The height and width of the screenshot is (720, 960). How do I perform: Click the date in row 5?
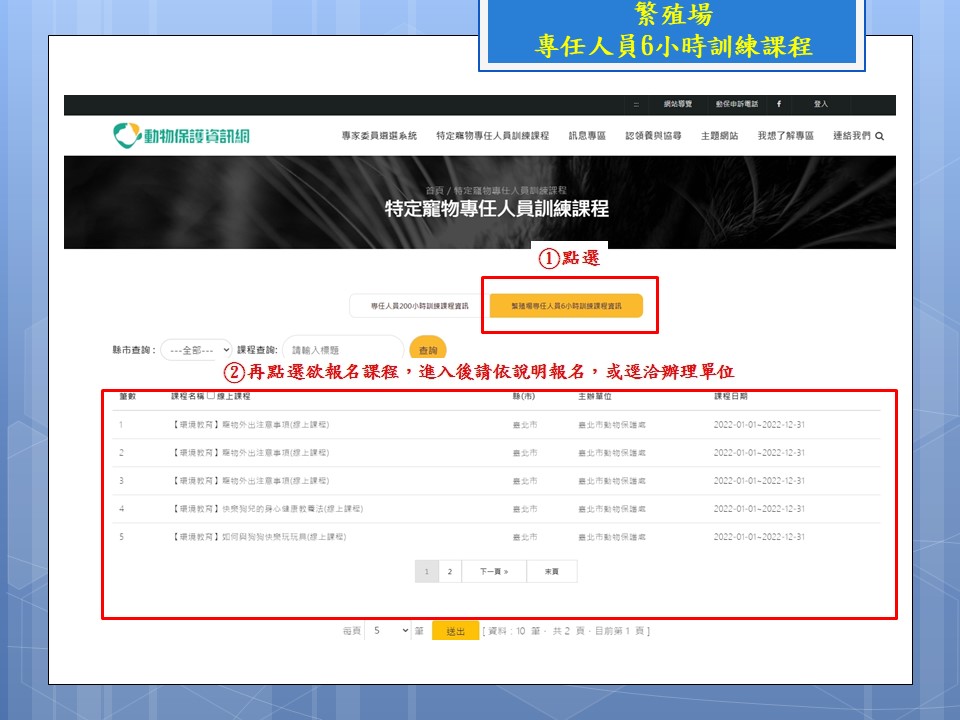tap(759, 537)
